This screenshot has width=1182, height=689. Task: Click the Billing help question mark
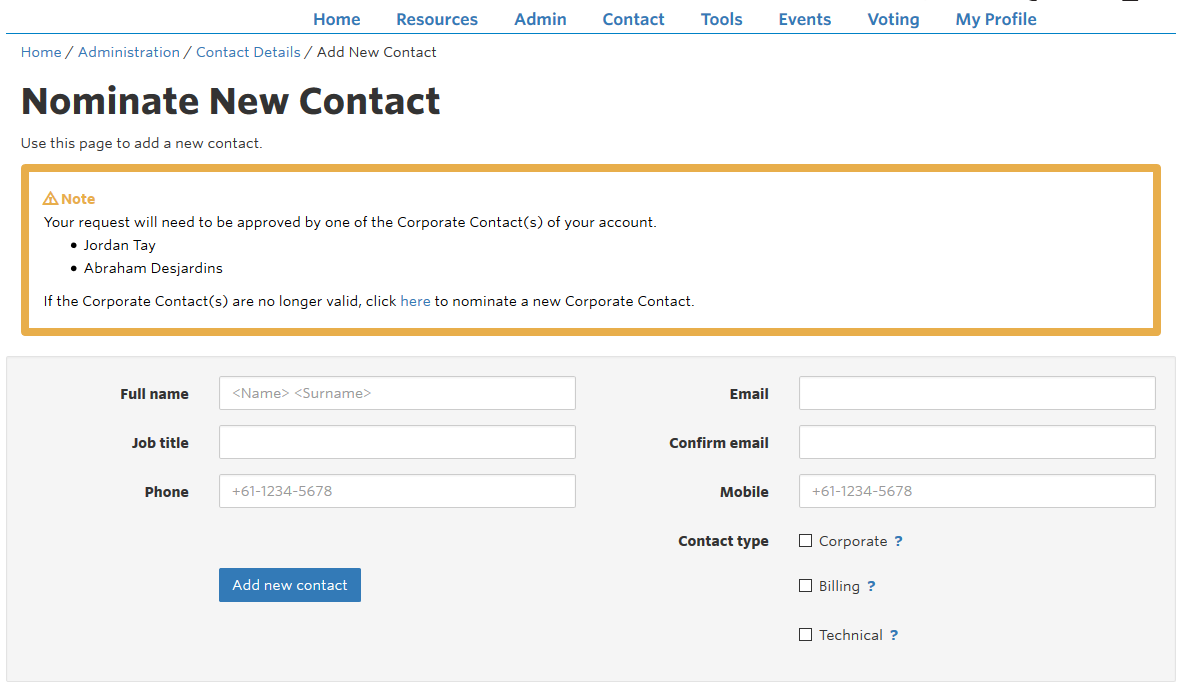[871, 586]
